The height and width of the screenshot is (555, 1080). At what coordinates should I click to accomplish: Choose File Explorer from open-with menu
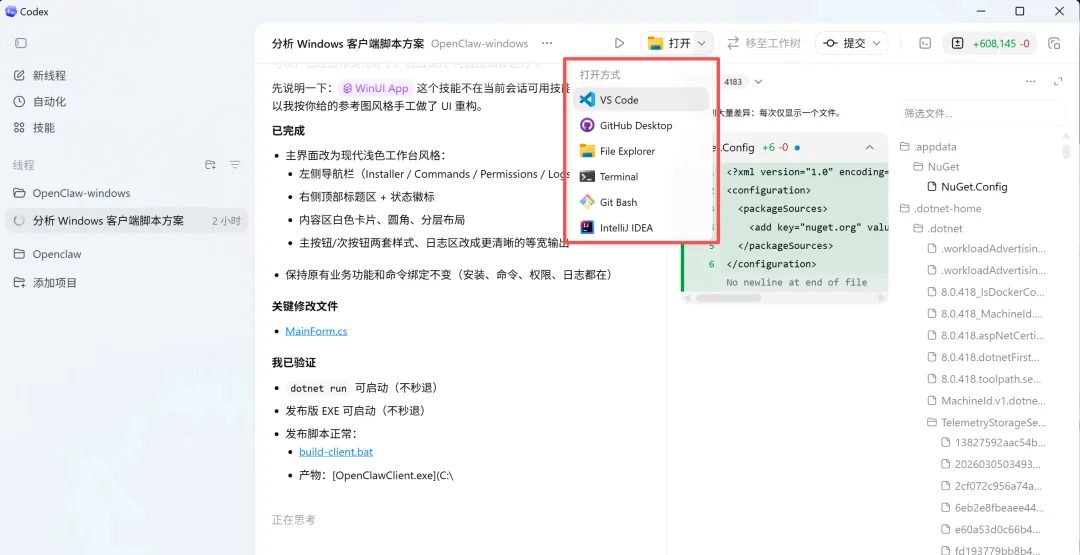[641, 151]
